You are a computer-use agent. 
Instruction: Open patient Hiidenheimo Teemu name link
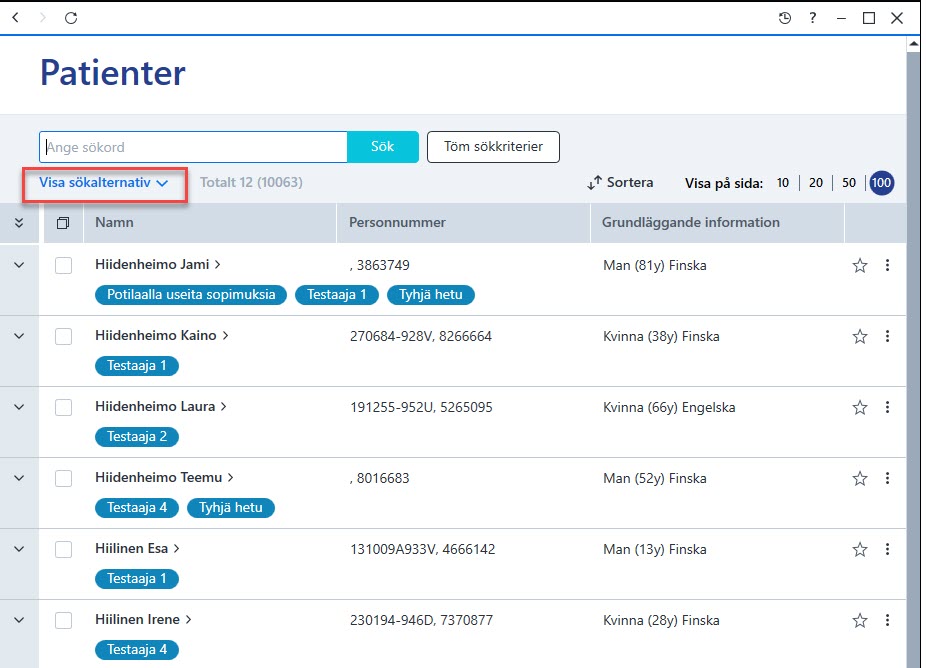click(x=164, y=477)
